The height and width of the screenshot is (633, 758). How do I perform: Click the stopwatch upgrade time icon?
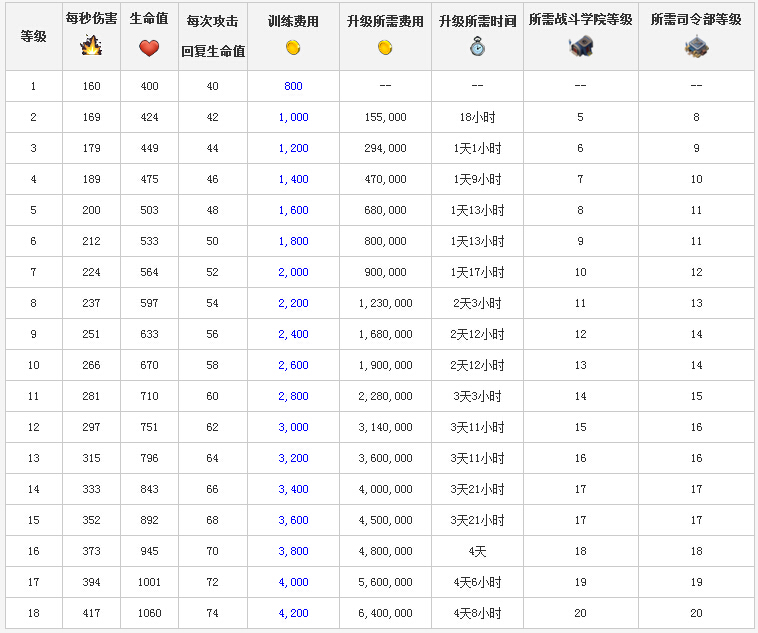click(x=477, y=47)
